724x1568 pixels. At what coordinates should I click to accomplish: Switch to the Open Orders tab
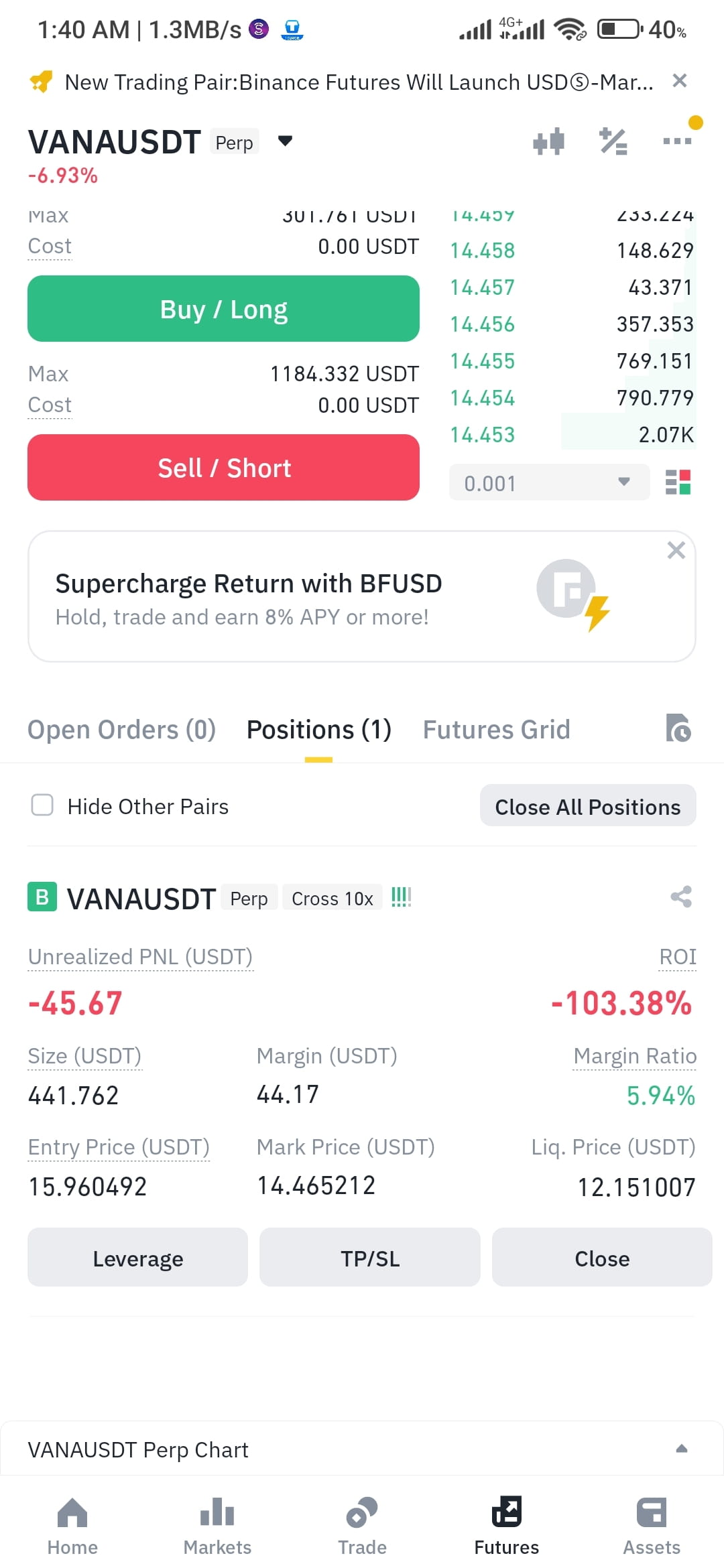(x=121, y=730)
